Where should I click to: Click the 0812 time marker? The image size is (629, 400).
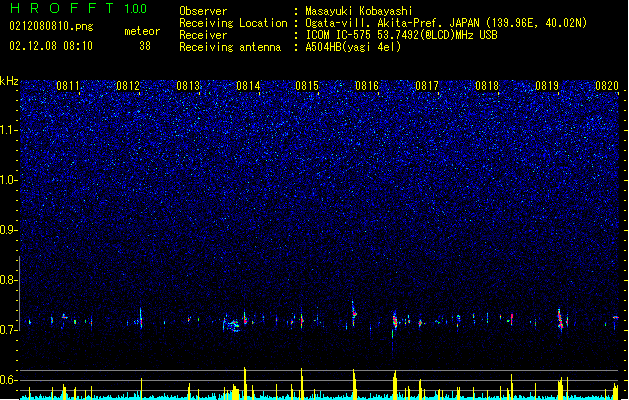click(128, 86)
